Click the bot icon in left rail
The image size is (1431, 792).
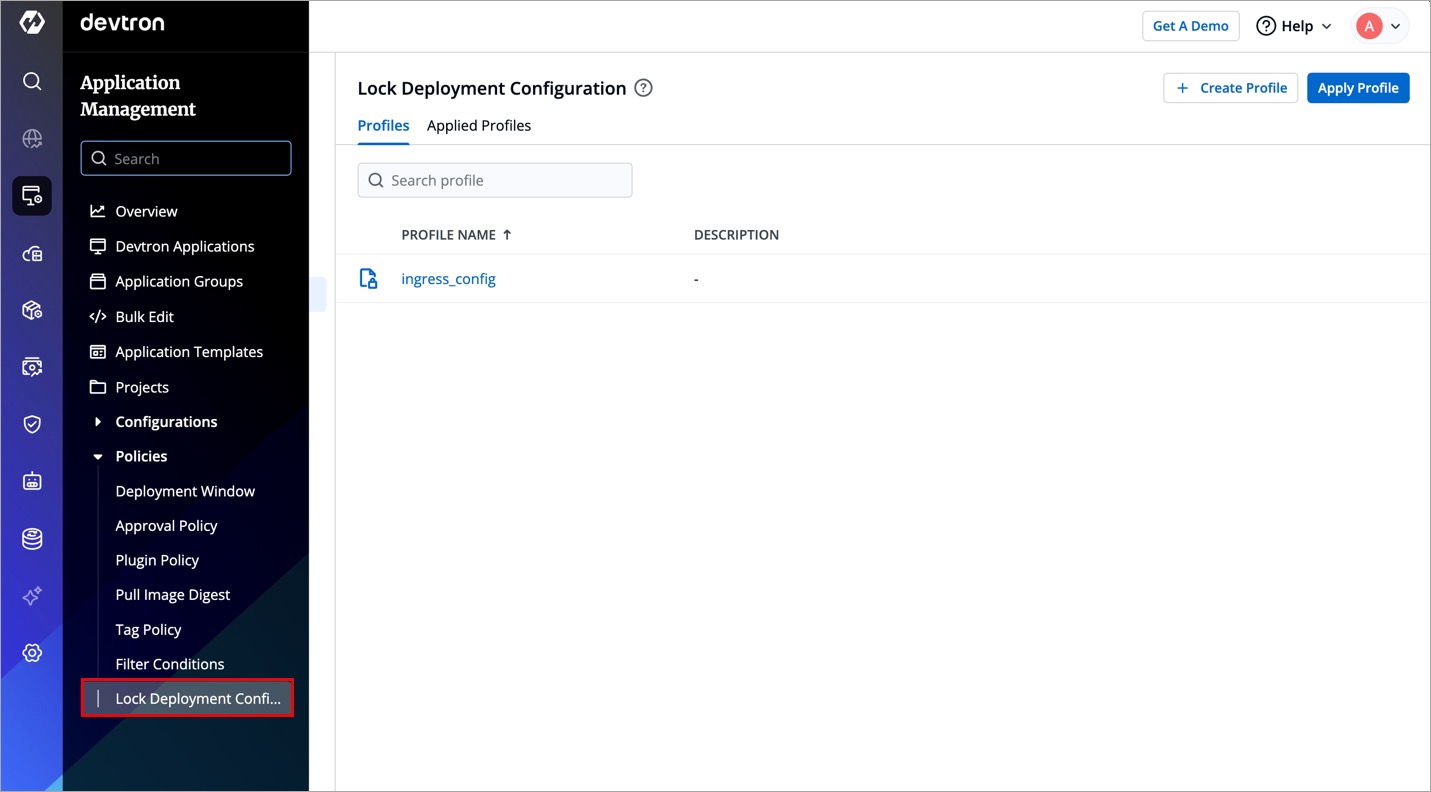(x=32, y=482)
